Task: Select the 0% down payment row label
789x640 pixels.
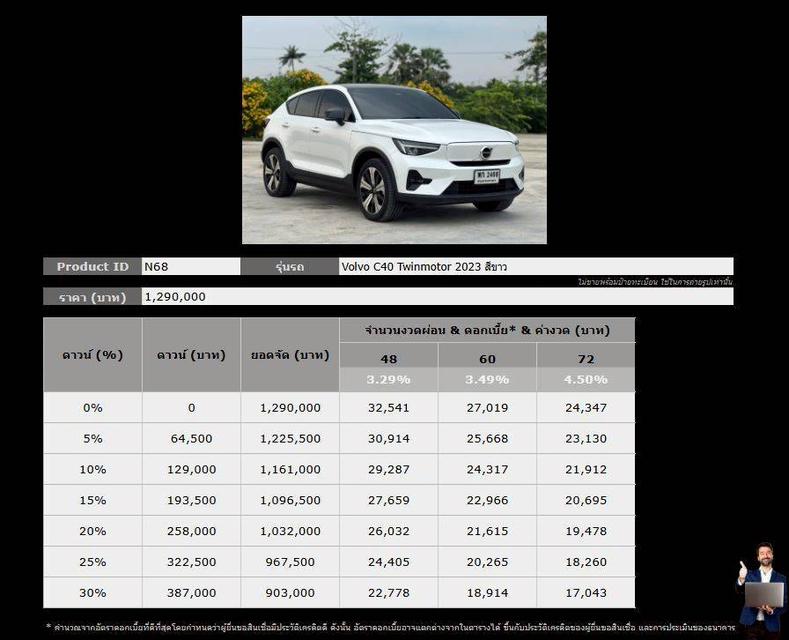Action: (93, 408)
